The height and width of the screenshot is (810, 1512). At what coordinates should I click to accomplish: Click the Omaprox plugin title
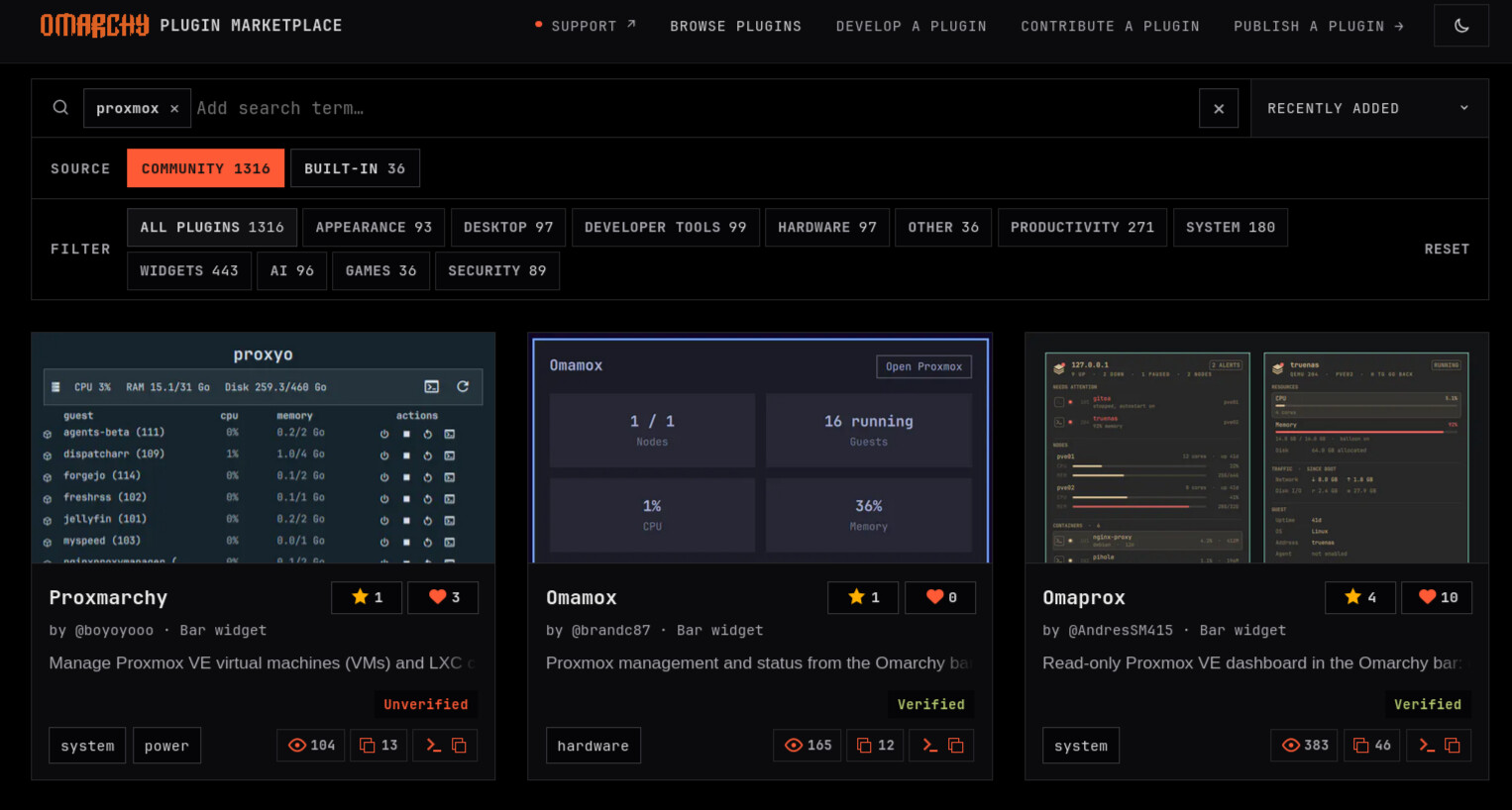pyautogui.click(x=1084, y=598)
